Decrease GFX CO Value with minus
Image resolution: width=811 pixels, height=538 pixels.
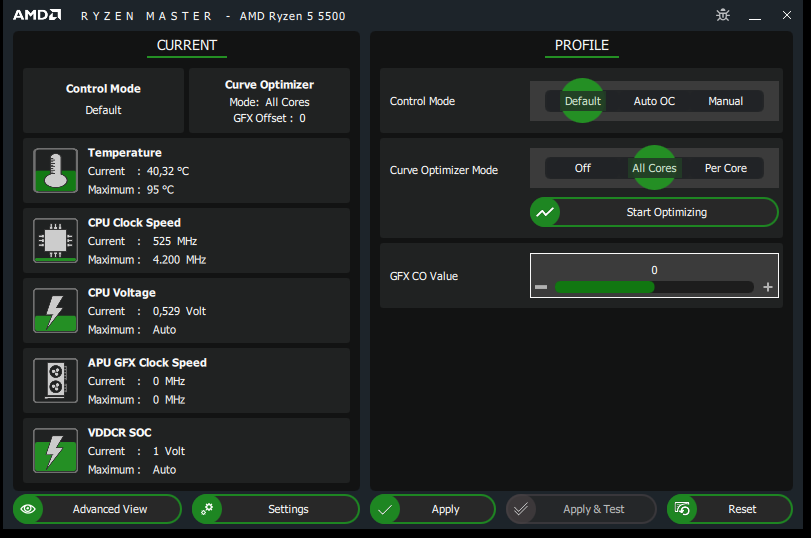541,287
